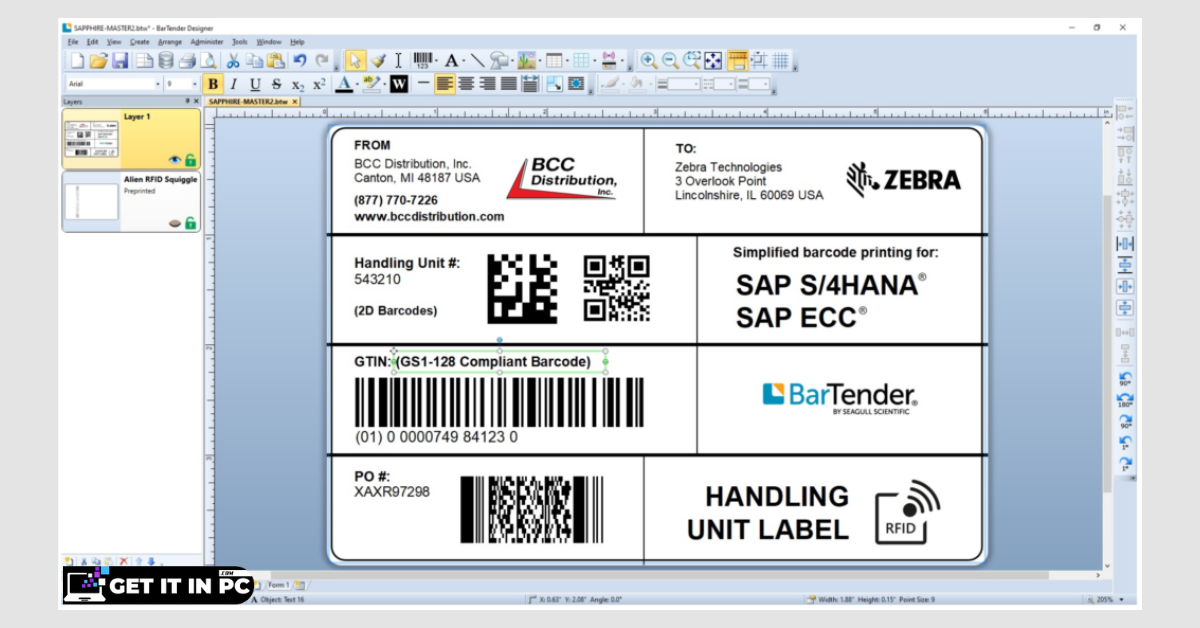1200x628 pixels.
Task: Open the File menu
Action: [x=74, y=42]
